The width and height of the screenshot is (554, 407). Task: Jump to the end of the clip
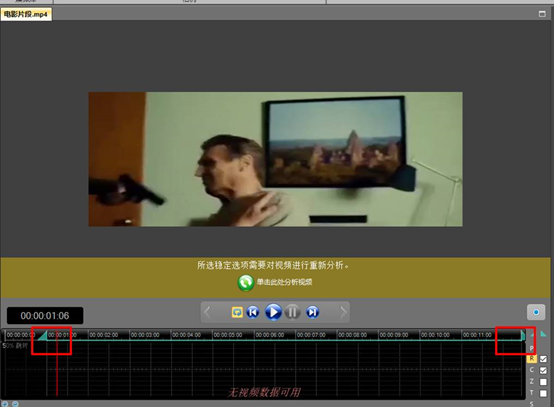click(x=312, y=312)
